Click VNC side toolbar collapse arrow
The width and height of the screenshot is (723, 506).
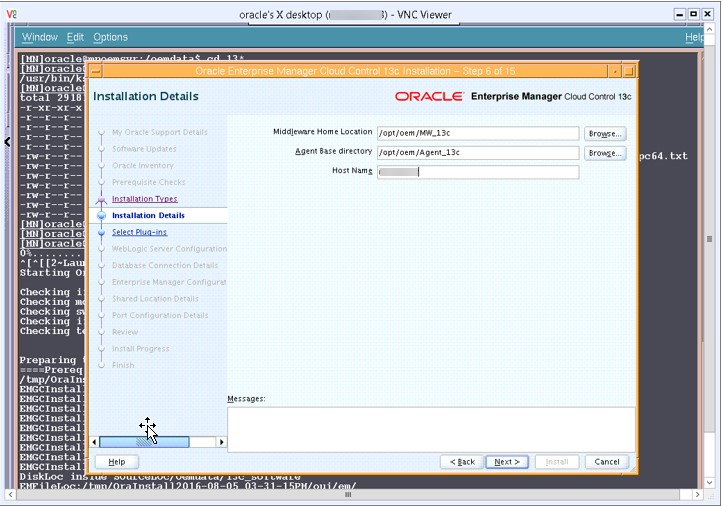pyautogui.click(x=7, y=142)
